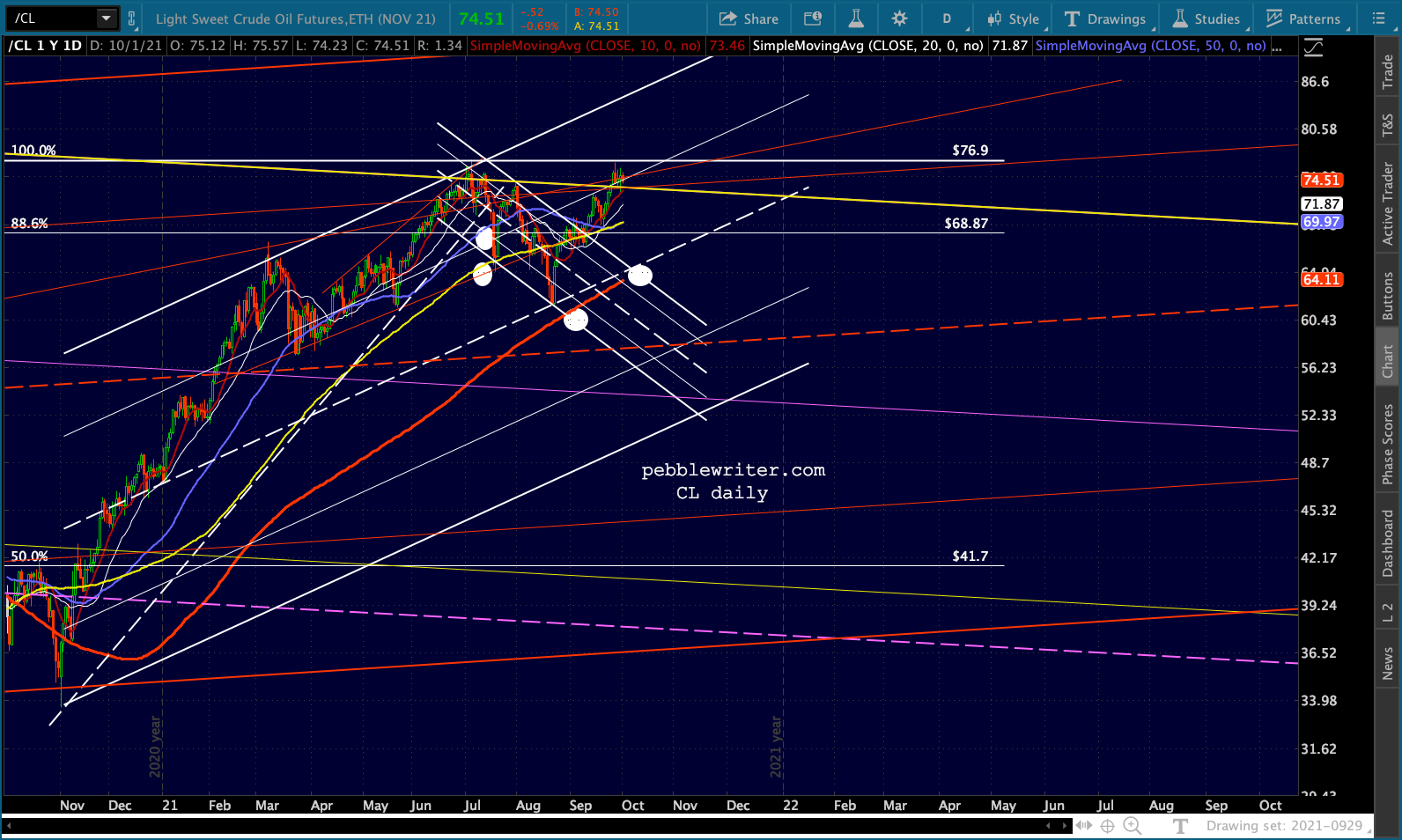Click the bid price B: 74.50

596,12
